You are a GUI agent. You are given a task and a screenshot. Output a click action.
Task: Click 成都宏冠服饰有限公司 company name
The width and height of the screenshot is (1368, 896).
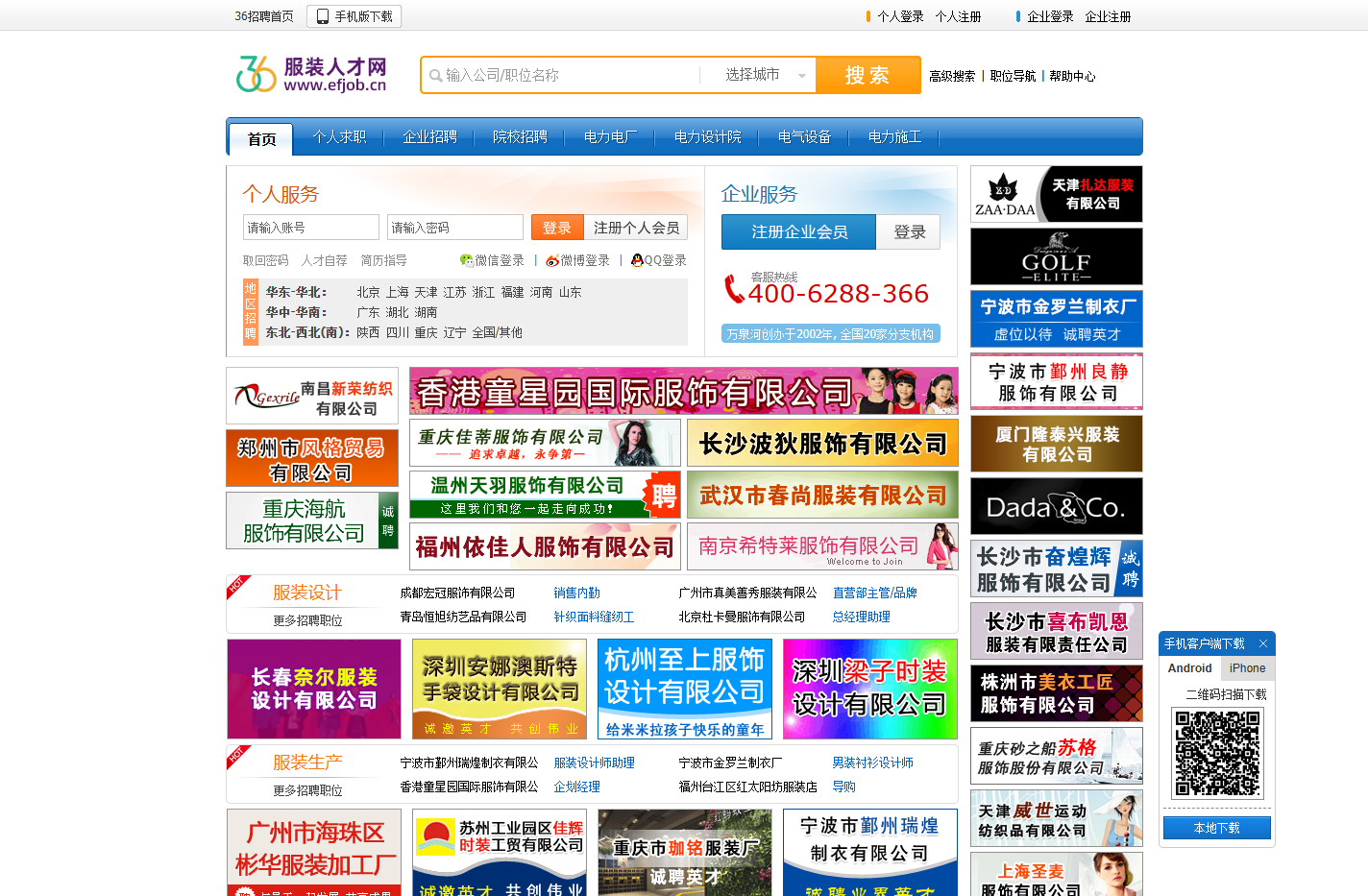[457, 593]
